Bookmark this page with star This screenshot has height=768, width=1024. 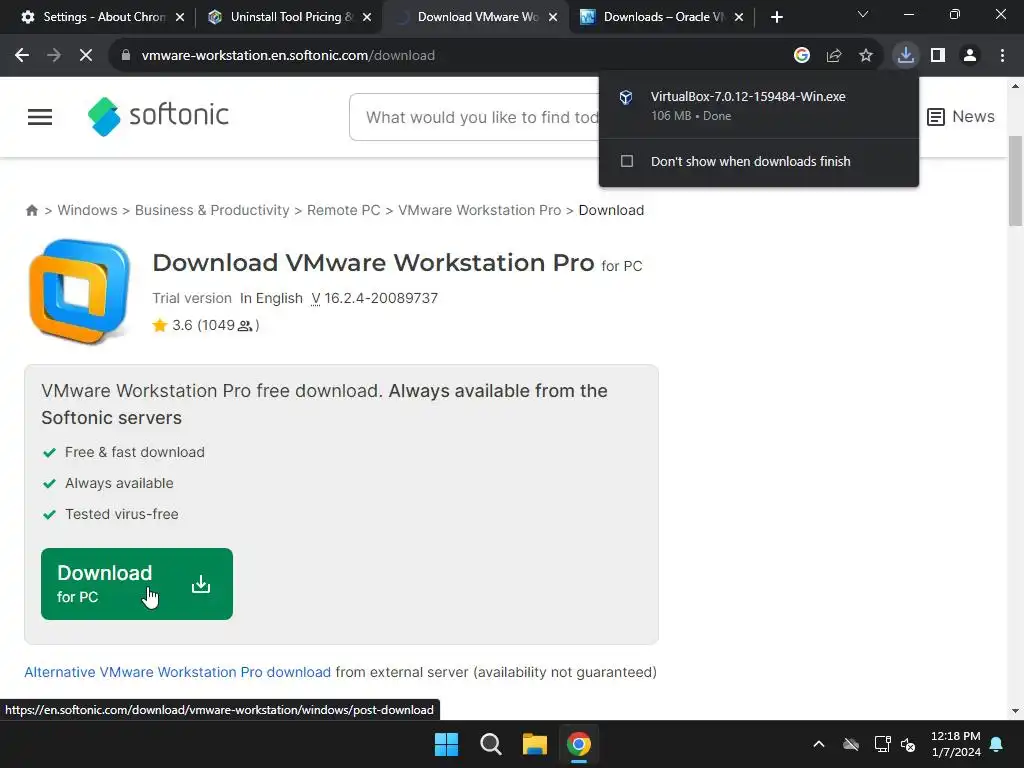(866, 56)
